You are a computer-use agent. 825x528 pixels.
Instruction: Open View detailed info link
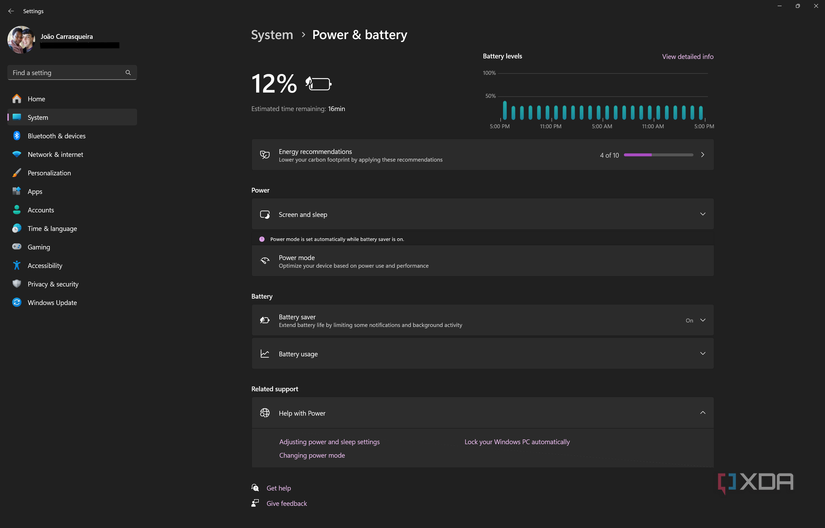(688, 56)
